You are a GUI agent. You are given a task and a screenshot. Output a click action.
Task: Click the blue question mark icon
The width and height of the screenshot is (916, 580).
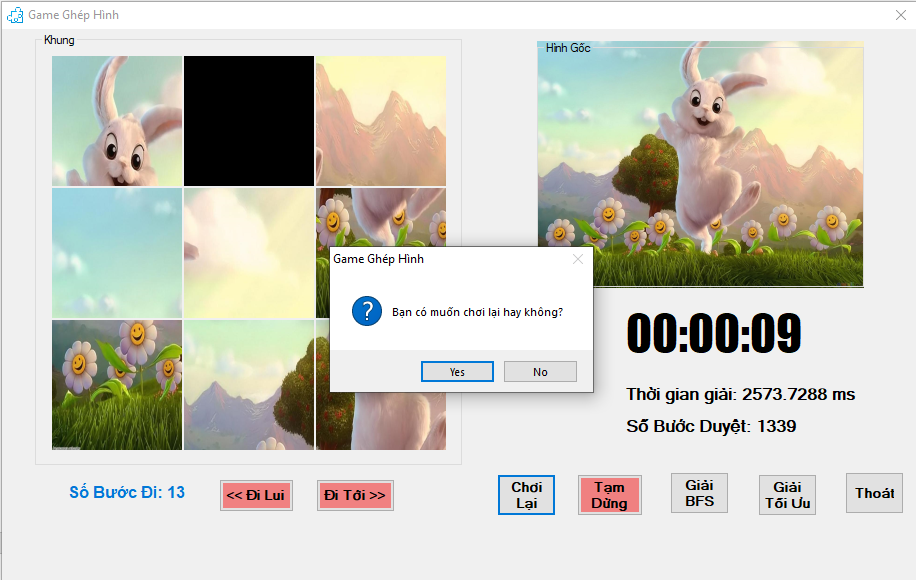(367, 311)
